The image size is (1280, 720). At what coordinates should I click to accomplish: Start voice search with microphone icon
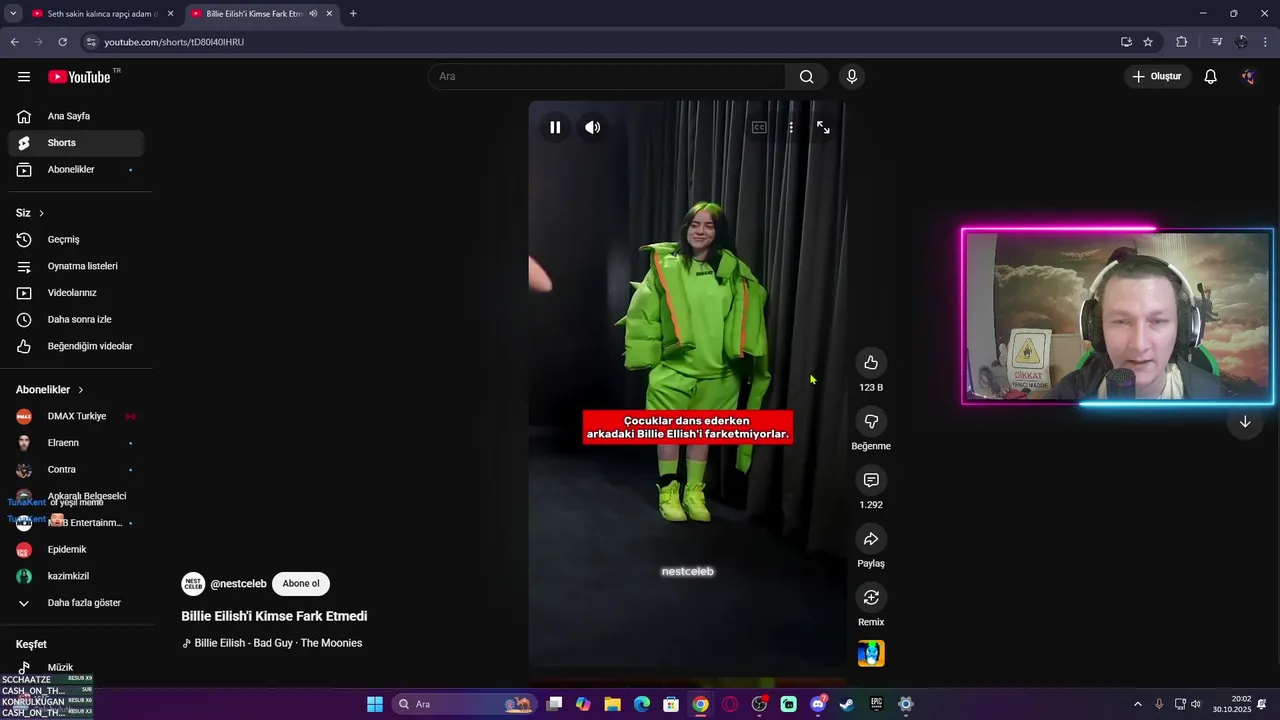852,77
